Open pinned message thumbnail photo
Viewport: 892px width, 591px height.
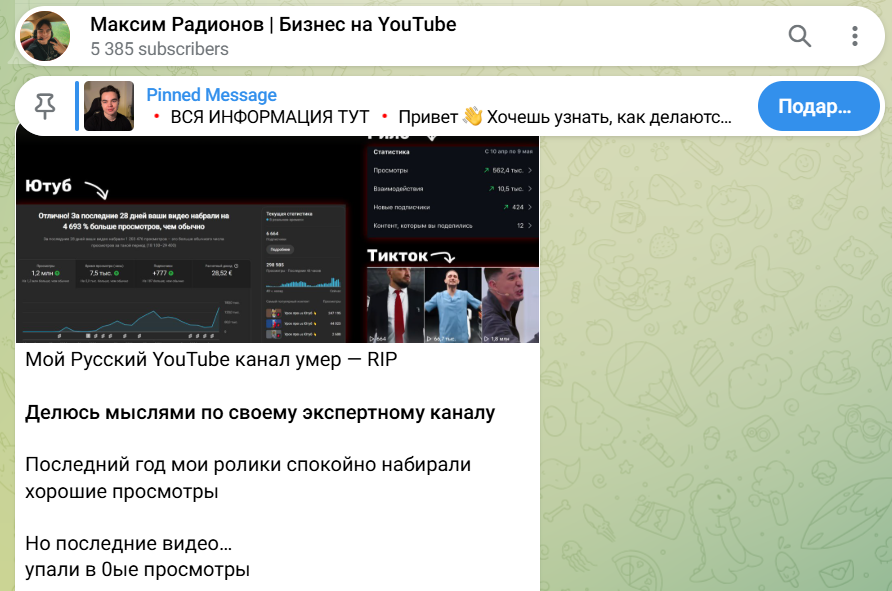pyautogui.click(x=109, y=106)
